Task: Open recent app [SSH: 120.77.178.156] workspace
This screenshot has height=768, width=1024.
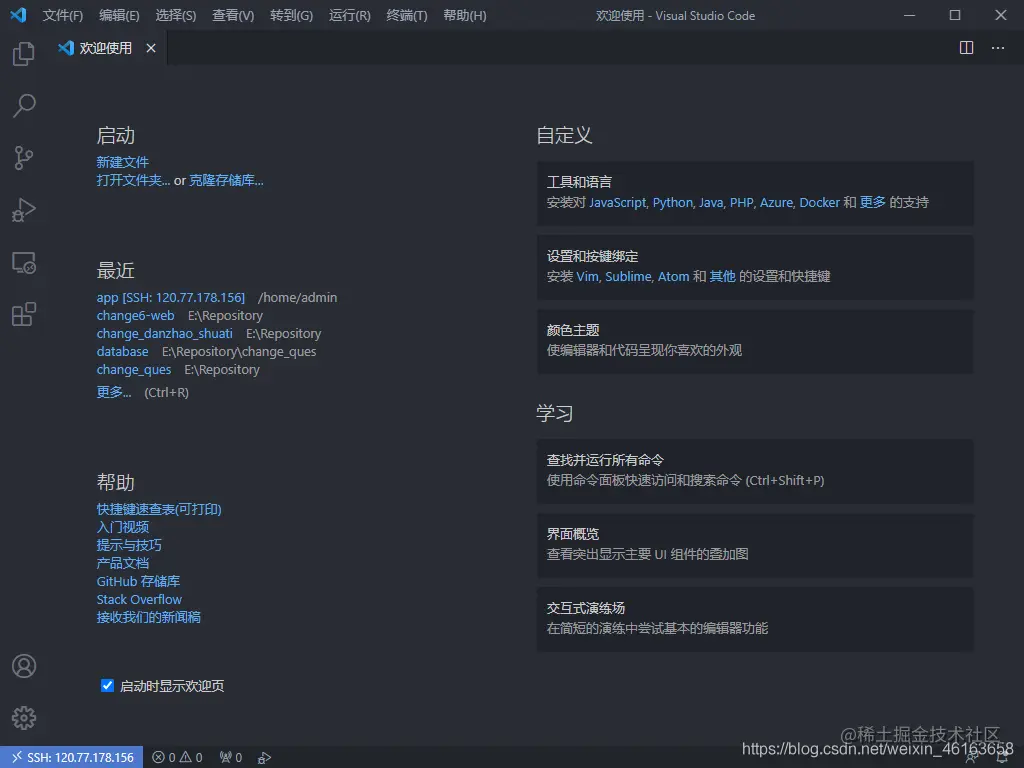Action: (x=170, y=297)
